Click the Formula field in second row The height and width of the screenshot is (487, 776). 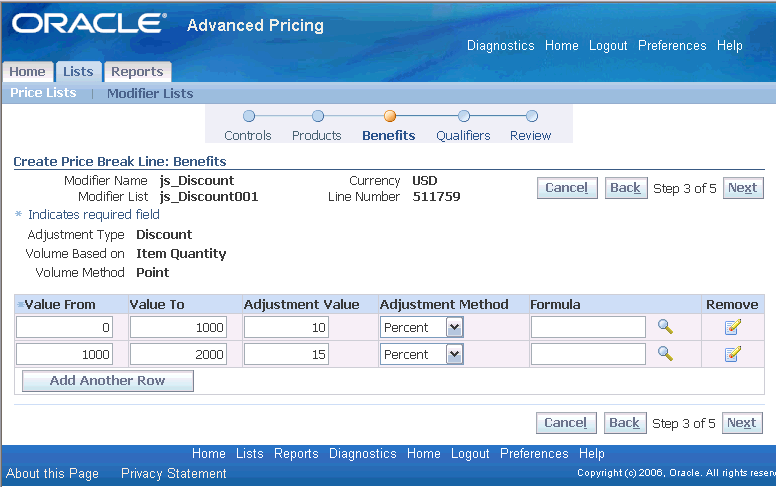pyautogui.click(x=588, y=354)
